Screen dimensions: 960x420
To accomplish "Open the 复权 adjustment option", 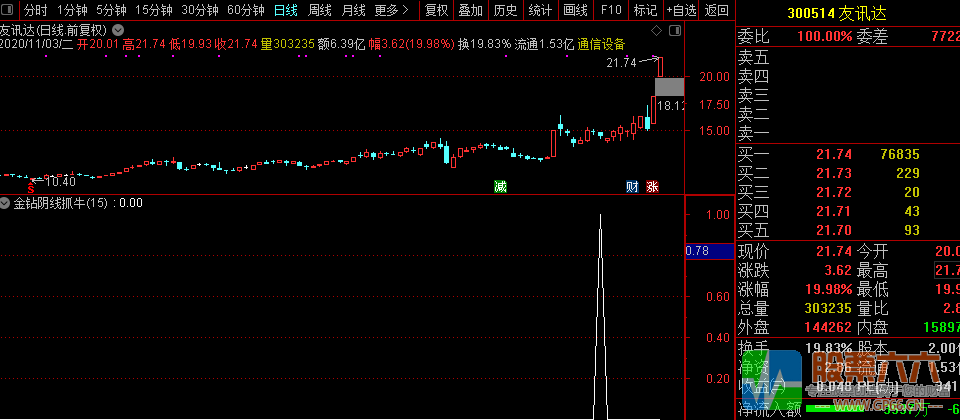I will 437,10.
